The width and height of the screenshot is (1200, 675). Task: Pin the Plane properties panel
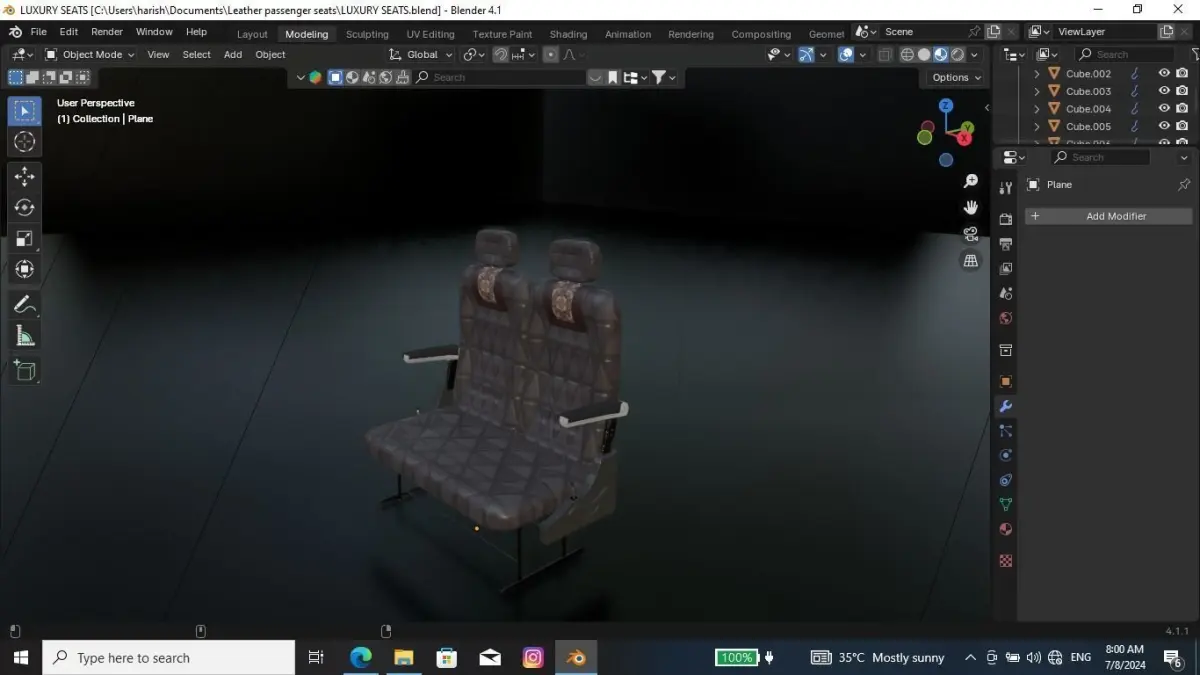pos(1184,185)
